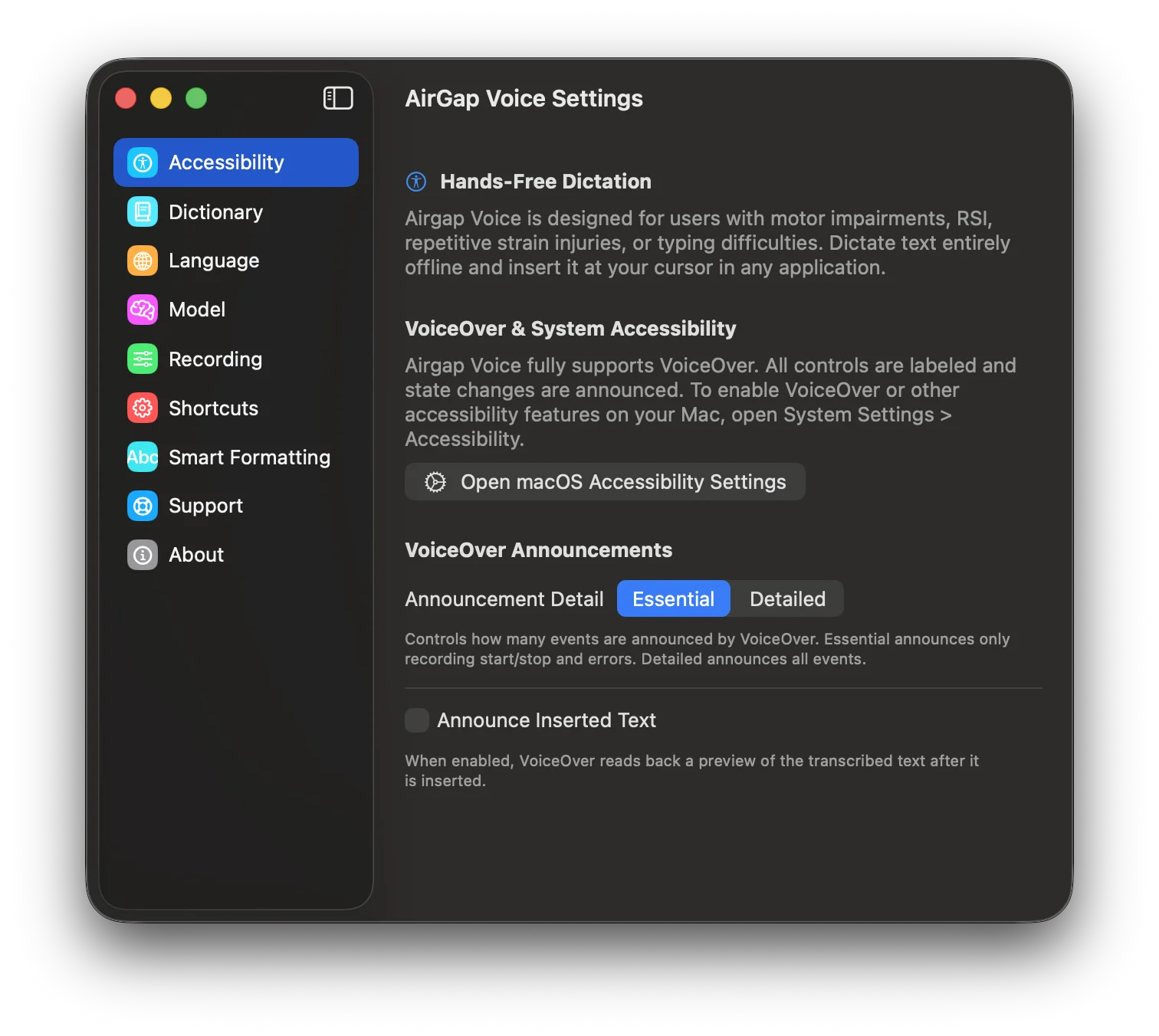This screenshot has height=1036, width=1159.
Task: Click the Dictionary book icon
Action: point(143,211)
